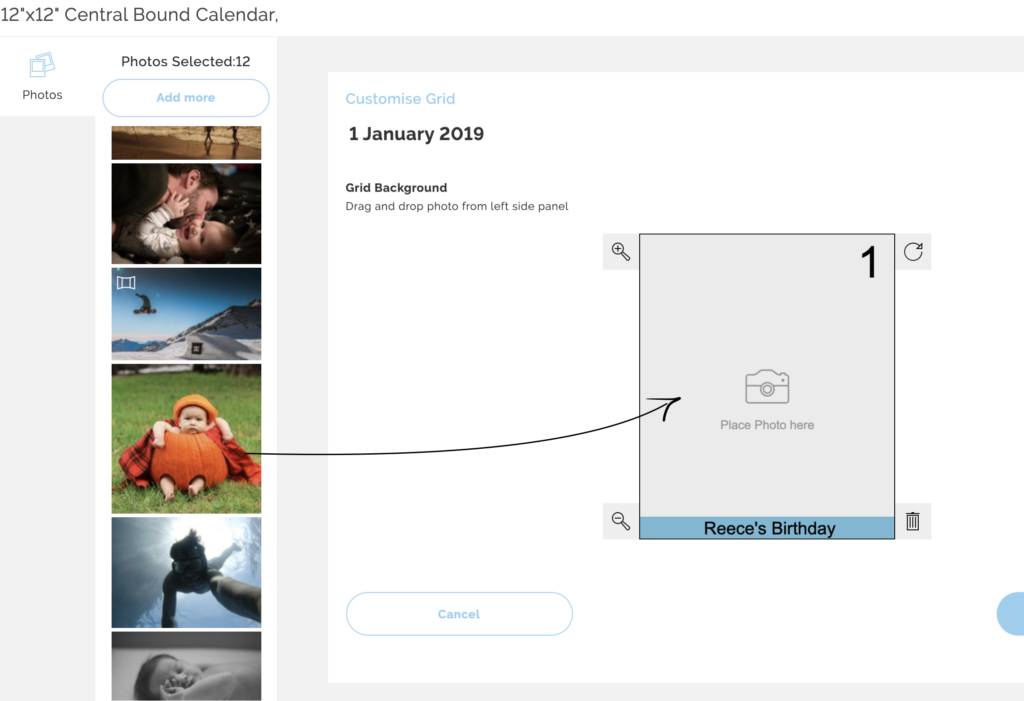Zoom out of the calendar photo slot
This screenshot has width=1024, height=701.
(620, 521)
